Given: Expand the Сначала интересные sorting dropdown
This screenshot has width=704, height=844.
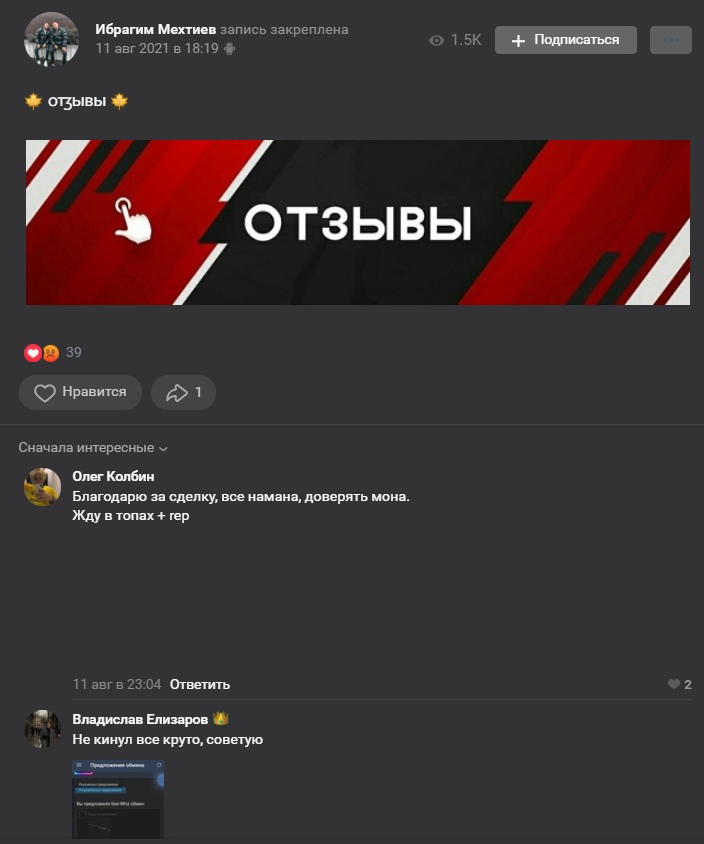Looking at the screenshot, I should [93, 448].
